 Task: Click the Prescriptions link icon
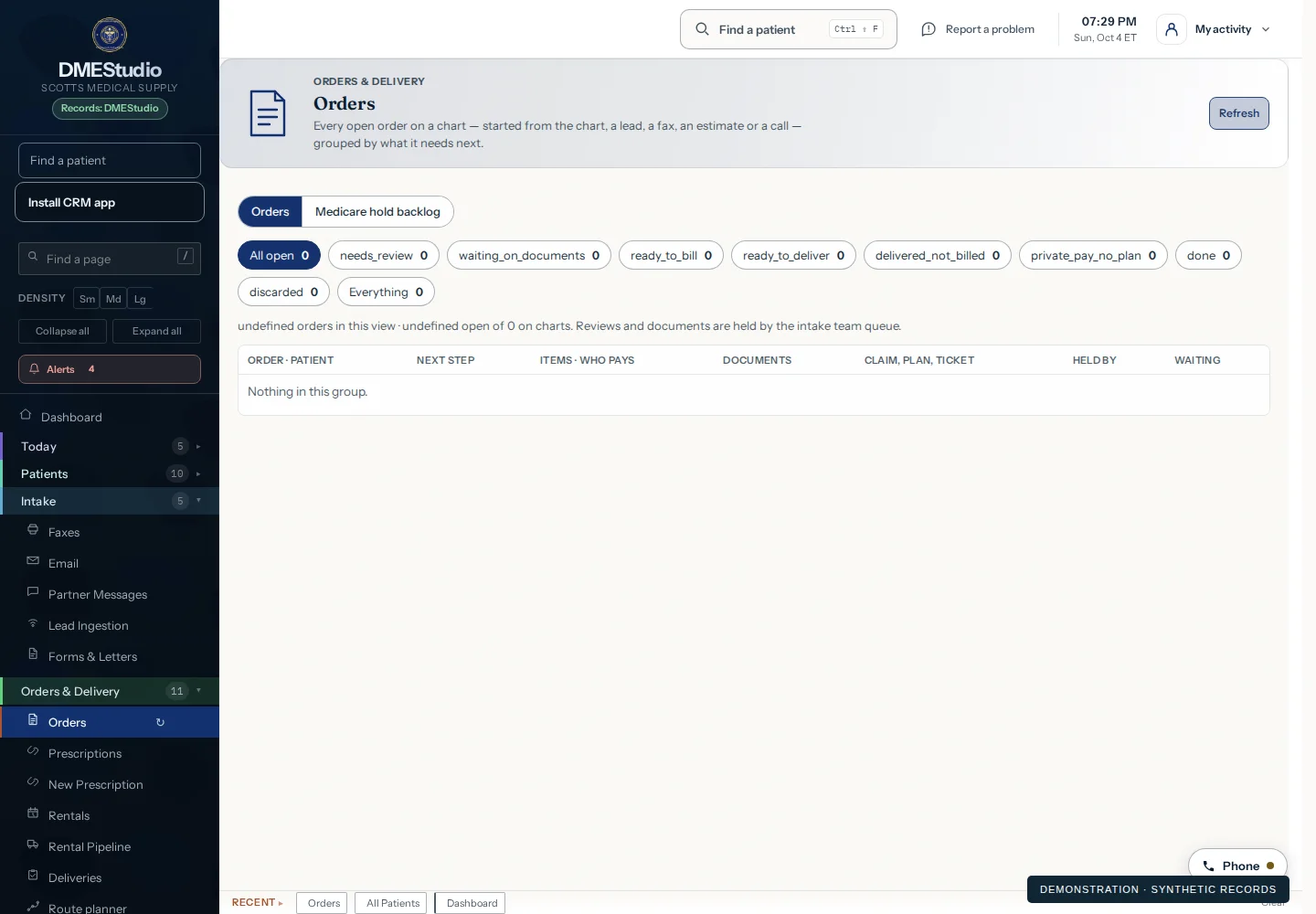tap(33, 751)
